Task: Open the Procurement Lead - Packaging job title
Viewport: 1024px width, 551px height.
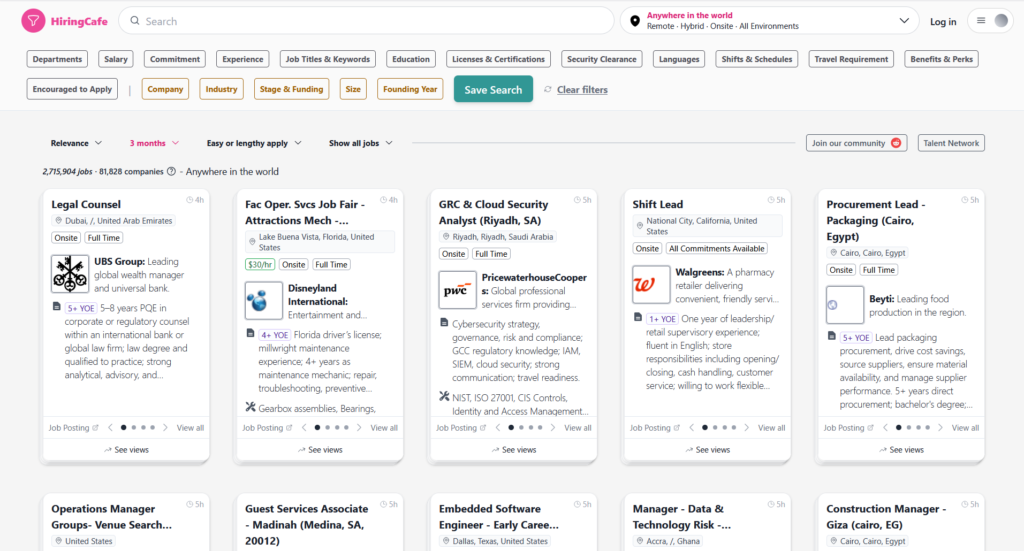Action: 876,220
